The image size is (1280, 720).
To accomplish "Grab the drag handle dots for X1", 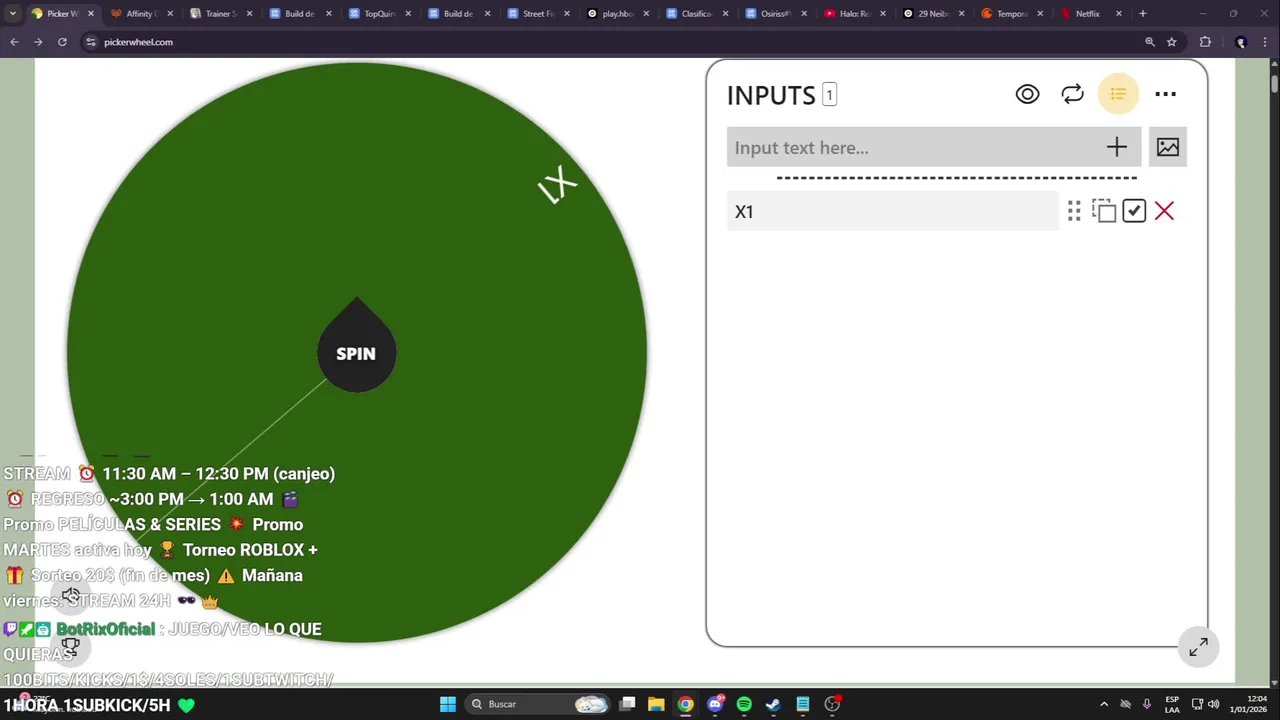I will [x=1074, y=211].
